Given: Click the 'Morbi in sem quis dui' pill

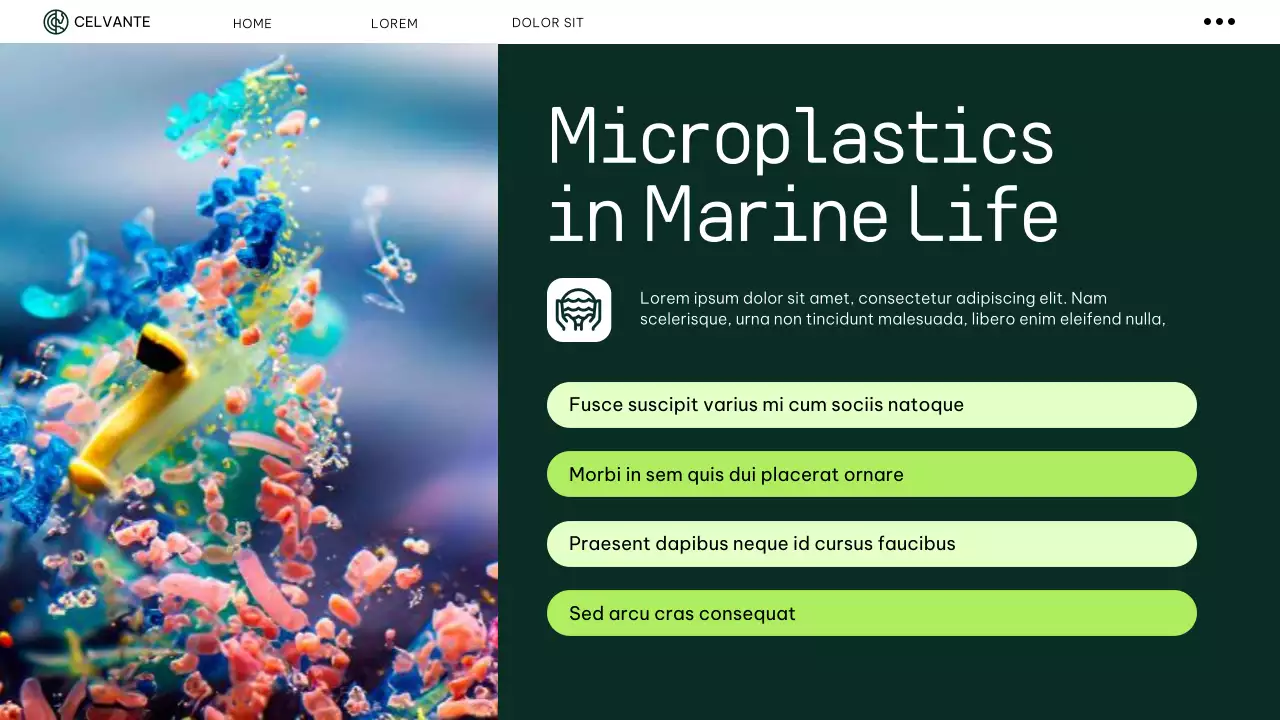Looking at the screenshot, I should coord(871,474).
